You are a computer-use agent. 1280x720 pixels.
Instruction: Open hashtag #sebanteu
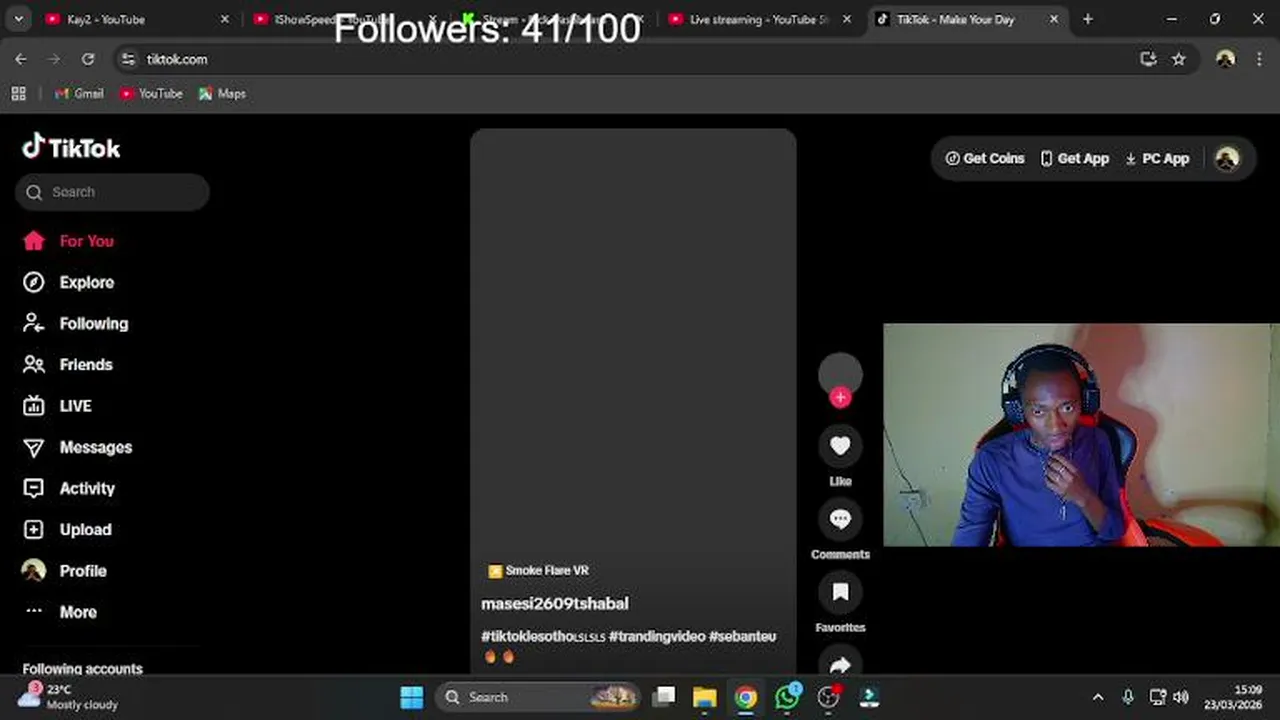742,636
